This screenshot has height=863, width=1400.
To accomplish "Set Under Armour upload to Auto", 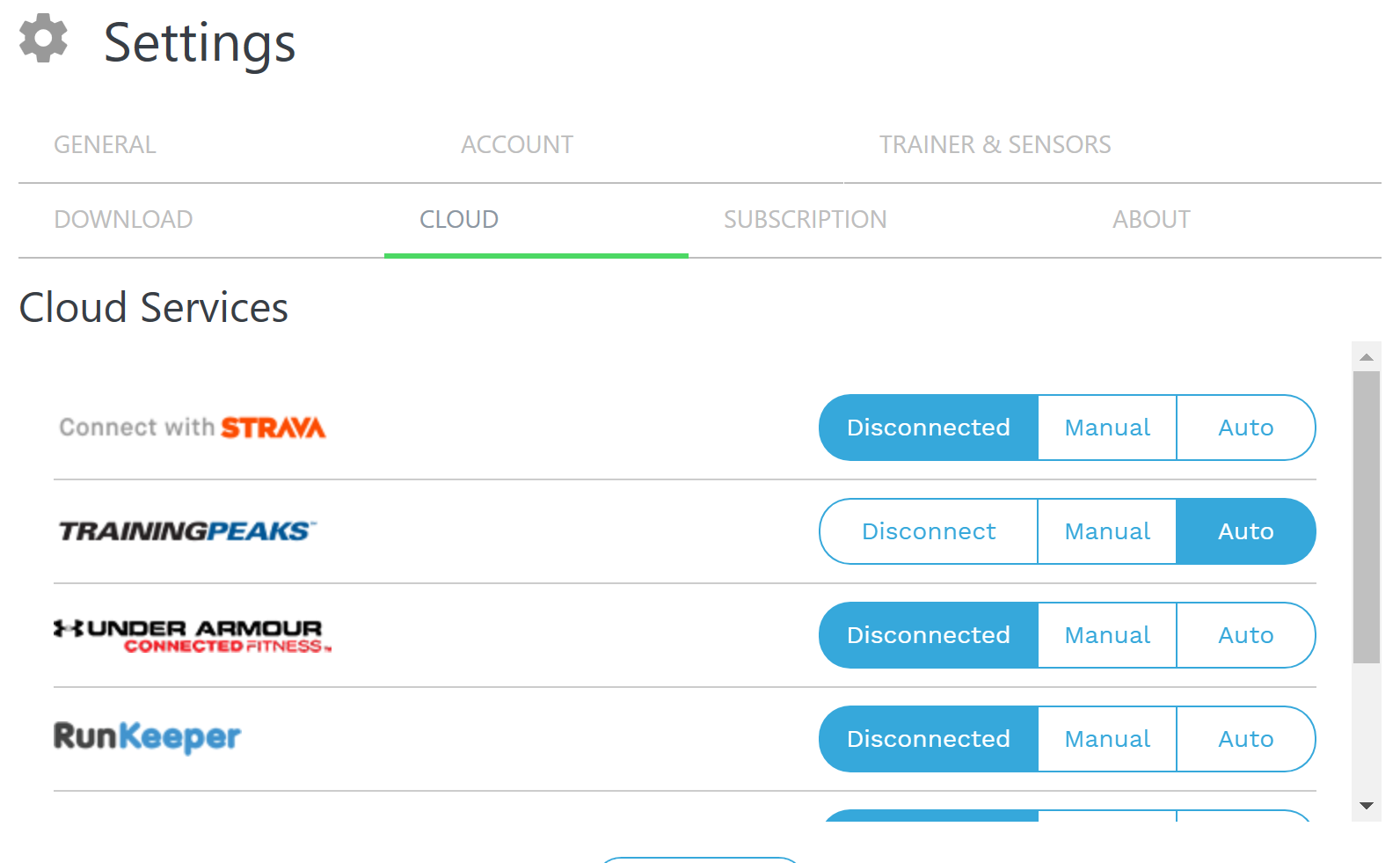I will pyautogui.click(x=1246, y=635).
